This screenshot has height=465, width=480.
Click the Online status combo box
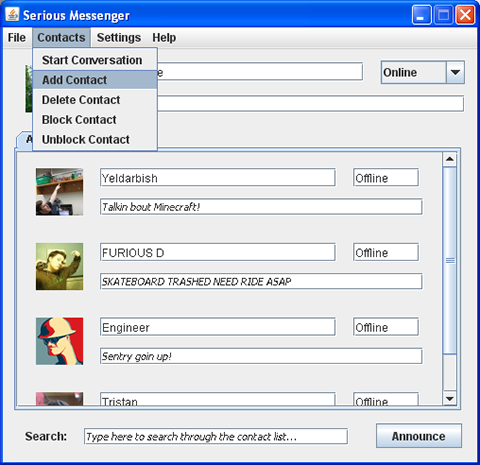[423, 72]
